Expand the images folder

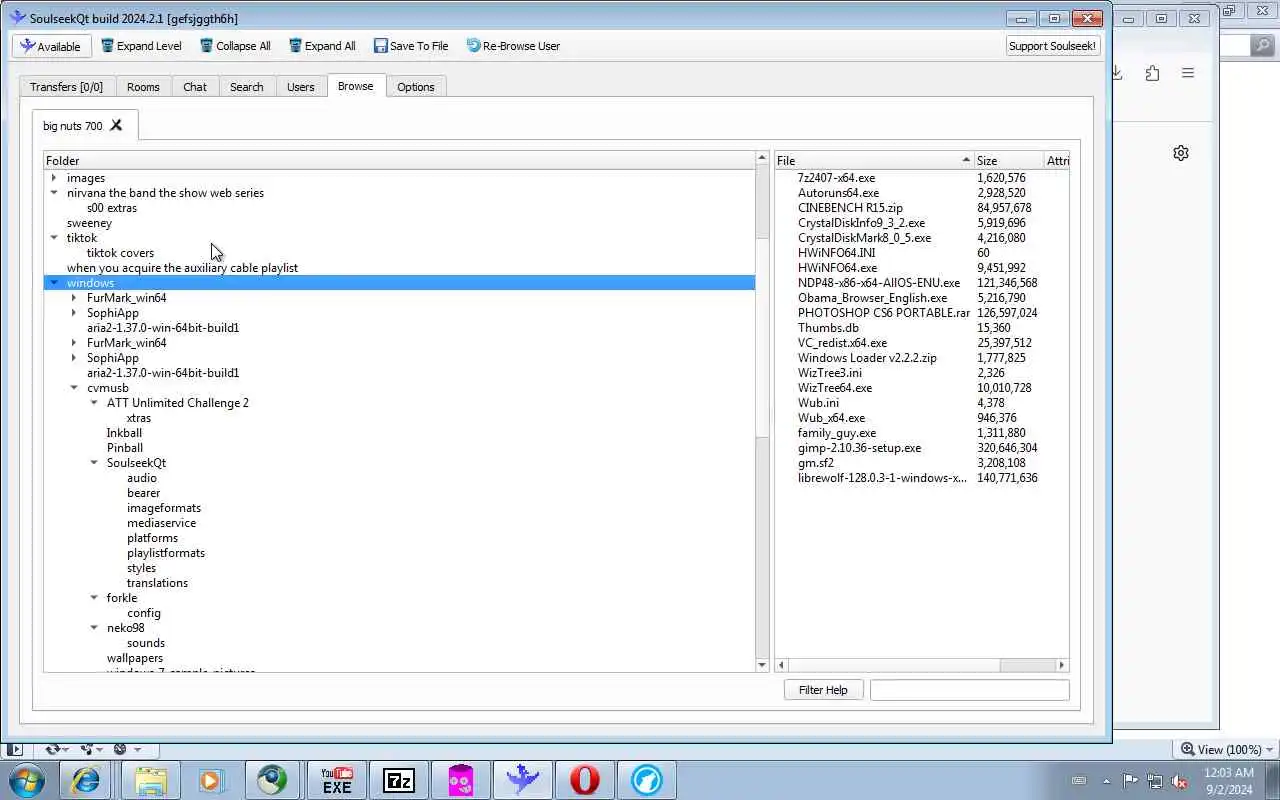[54, 178]
